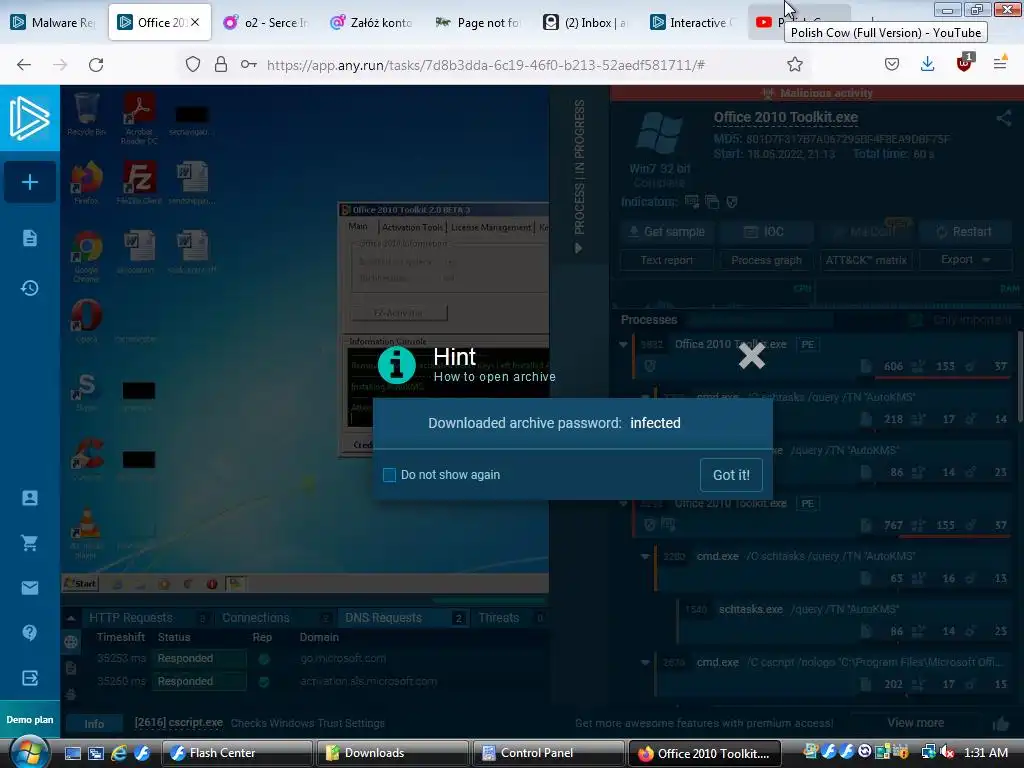Switch to 'Page not fo' browser tab
The height and width of the screenshot is (768, 1024).
[x=477, y=23]
